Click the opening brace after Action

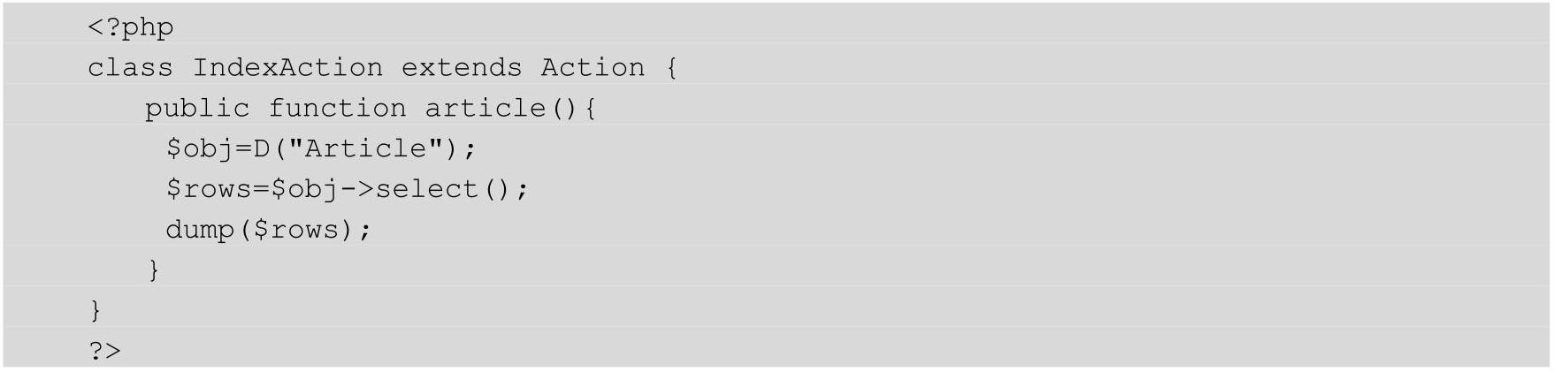pos(672,68)
